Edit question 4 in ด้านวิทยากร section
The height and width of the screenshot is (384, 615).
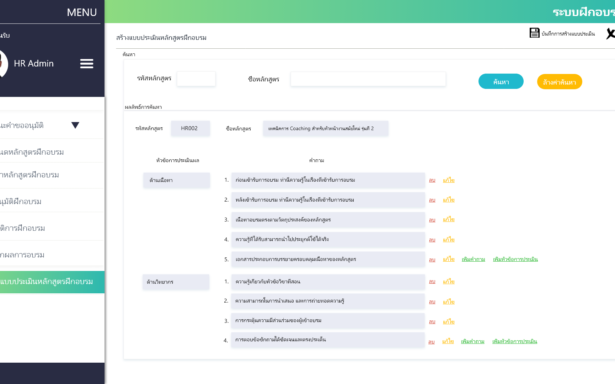point(448,342)
